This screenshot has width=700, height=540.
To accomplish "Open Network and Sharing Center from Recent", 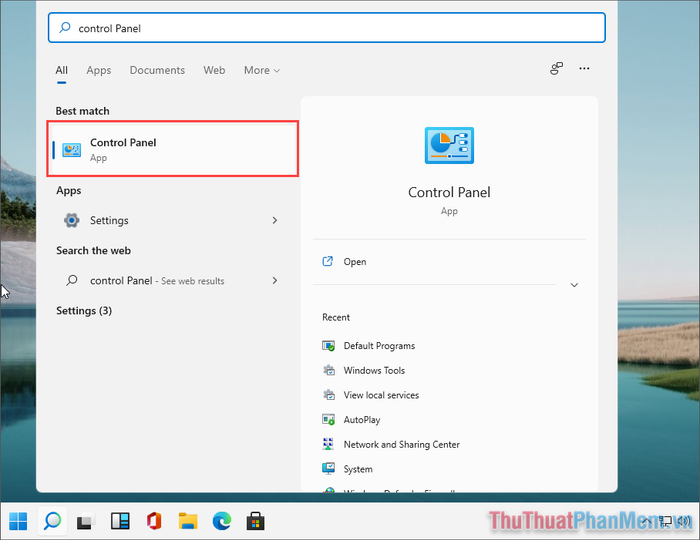I will coord(401,444).
